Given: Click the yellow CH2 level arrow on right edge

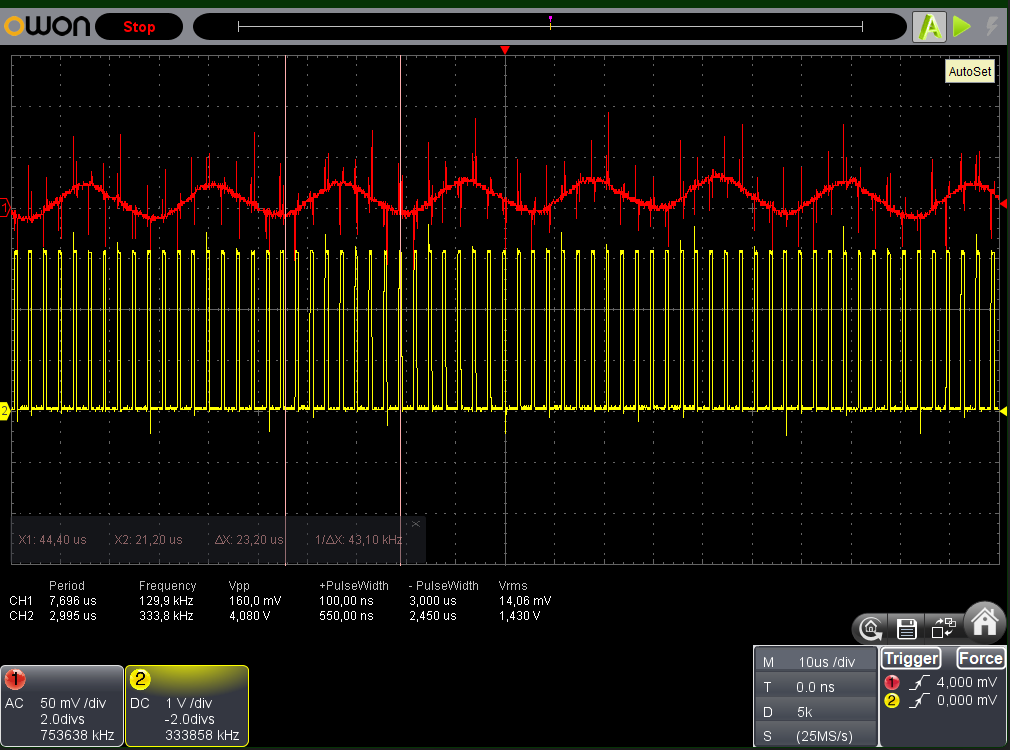Looking at the screenshot, I should click(x=1003, y=410).
